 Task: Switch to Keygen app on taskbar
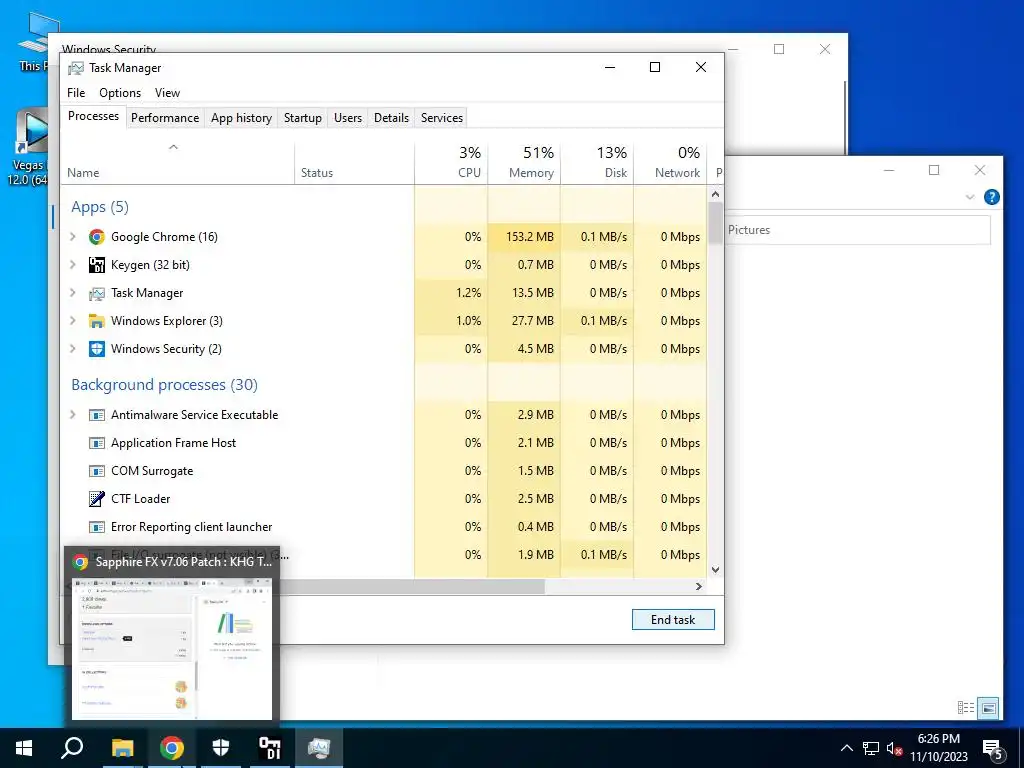pos(270,748)
